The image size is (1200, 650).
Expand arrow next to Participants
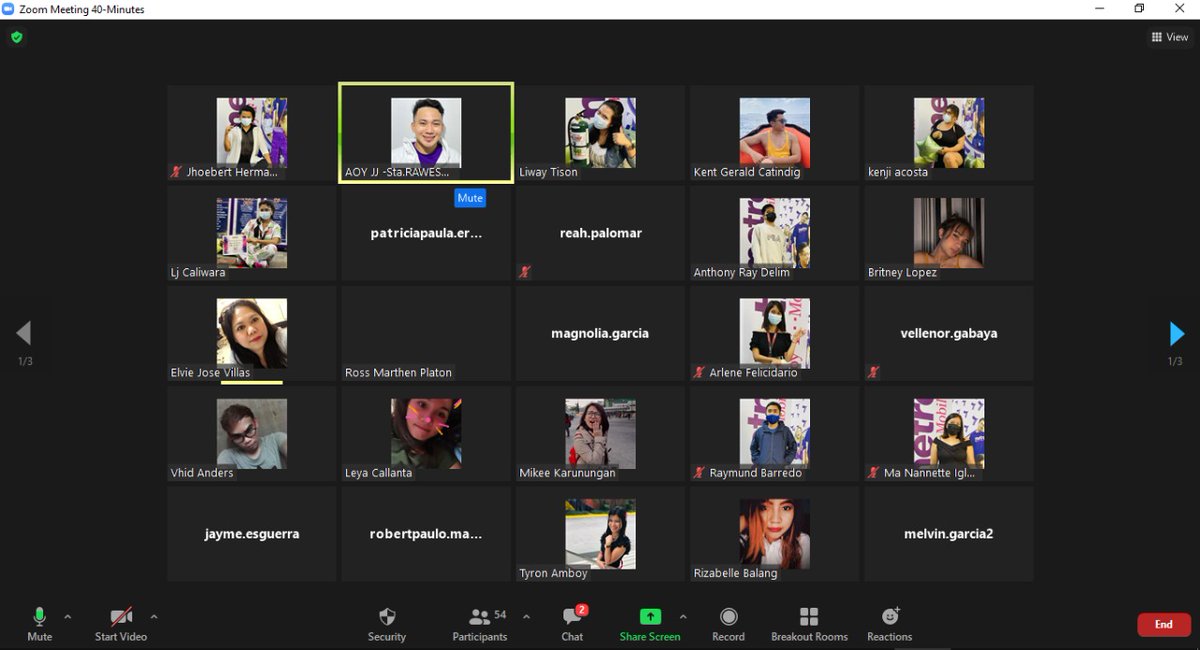[x=526, y=616]
